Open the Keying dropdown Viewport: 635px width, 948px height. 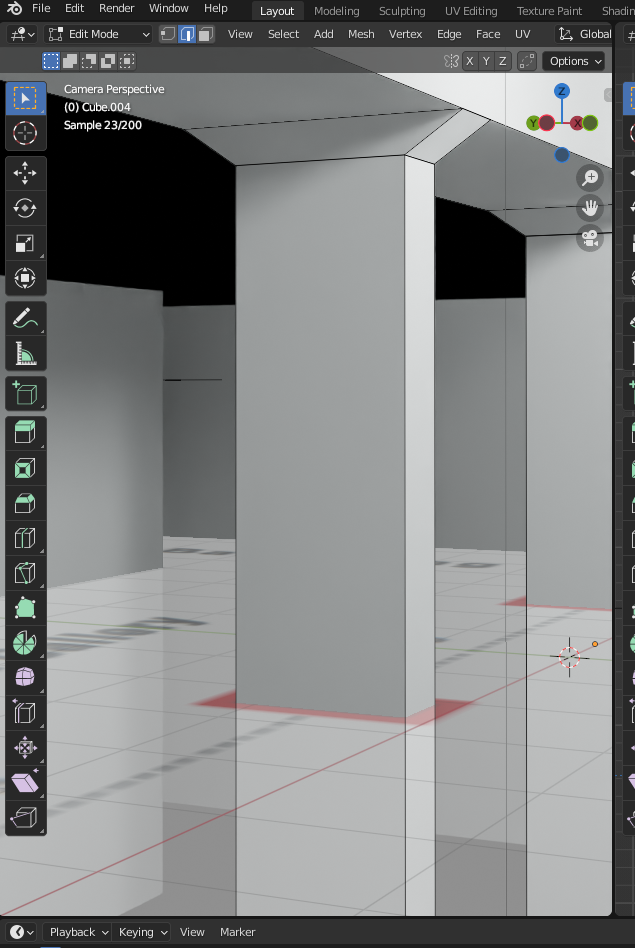143,932
